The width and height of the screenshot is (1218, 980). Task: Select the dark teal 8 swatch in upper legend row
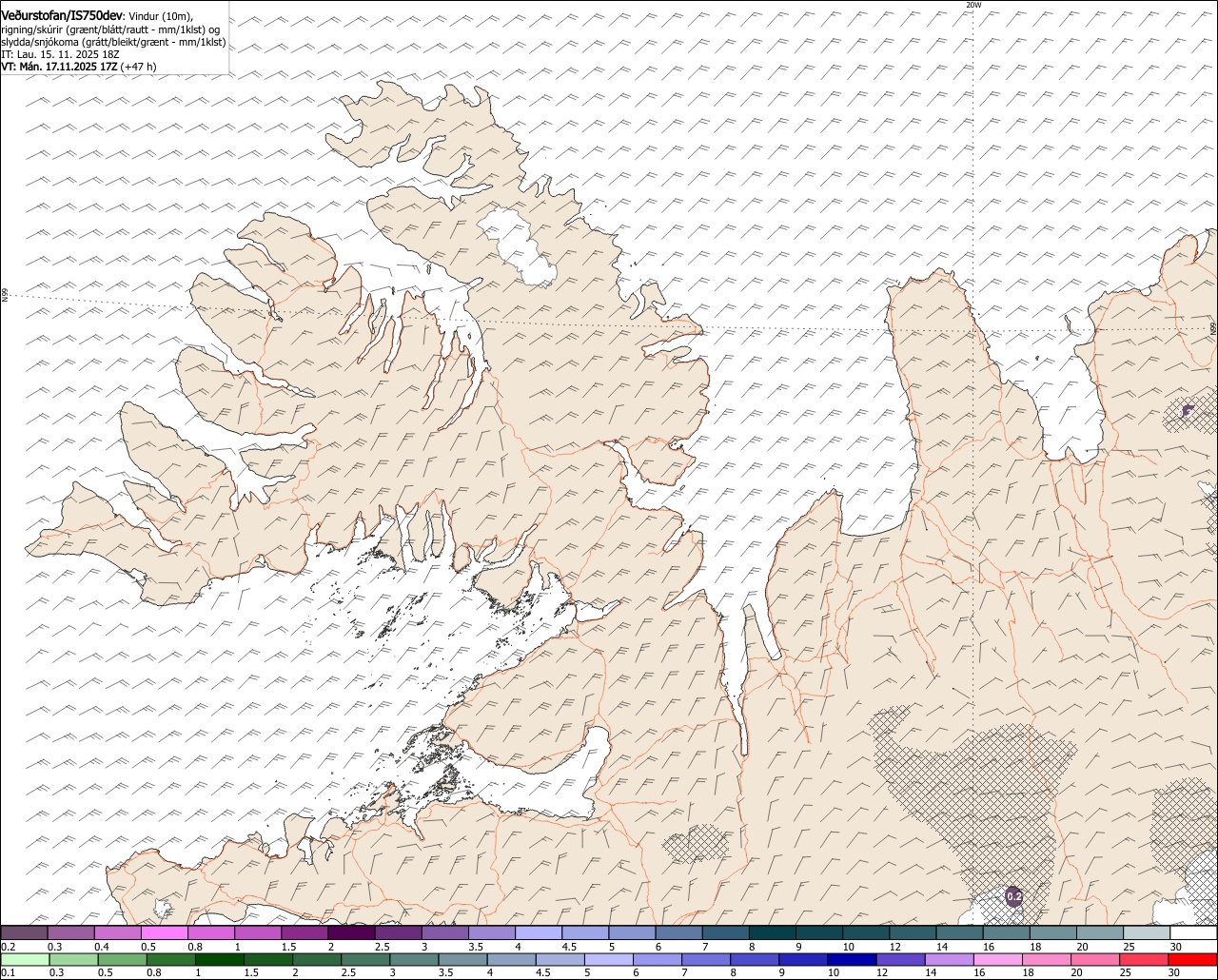[x=773, y=932]
